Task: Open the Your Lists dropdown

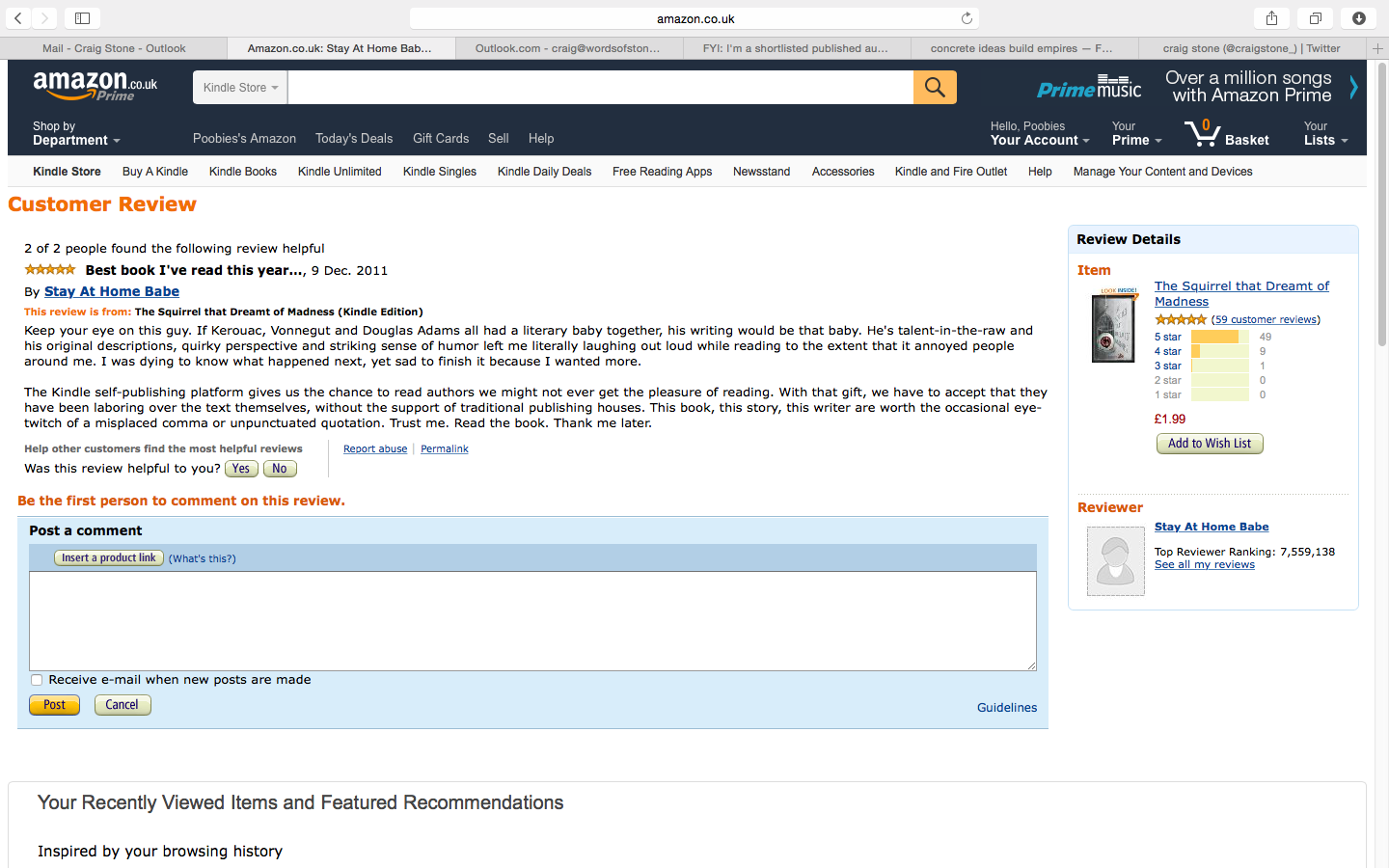Action: [1325, 133]
